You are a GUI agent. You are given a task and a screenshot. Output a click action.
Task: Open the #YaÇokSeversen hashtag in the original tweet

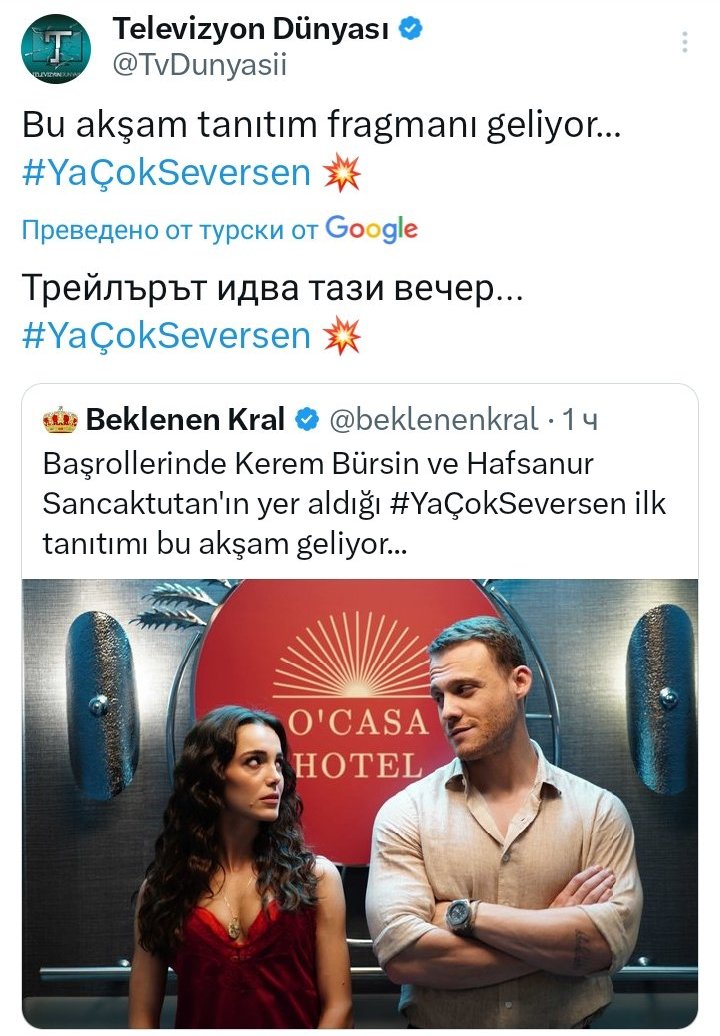click(x=166, y=173)
